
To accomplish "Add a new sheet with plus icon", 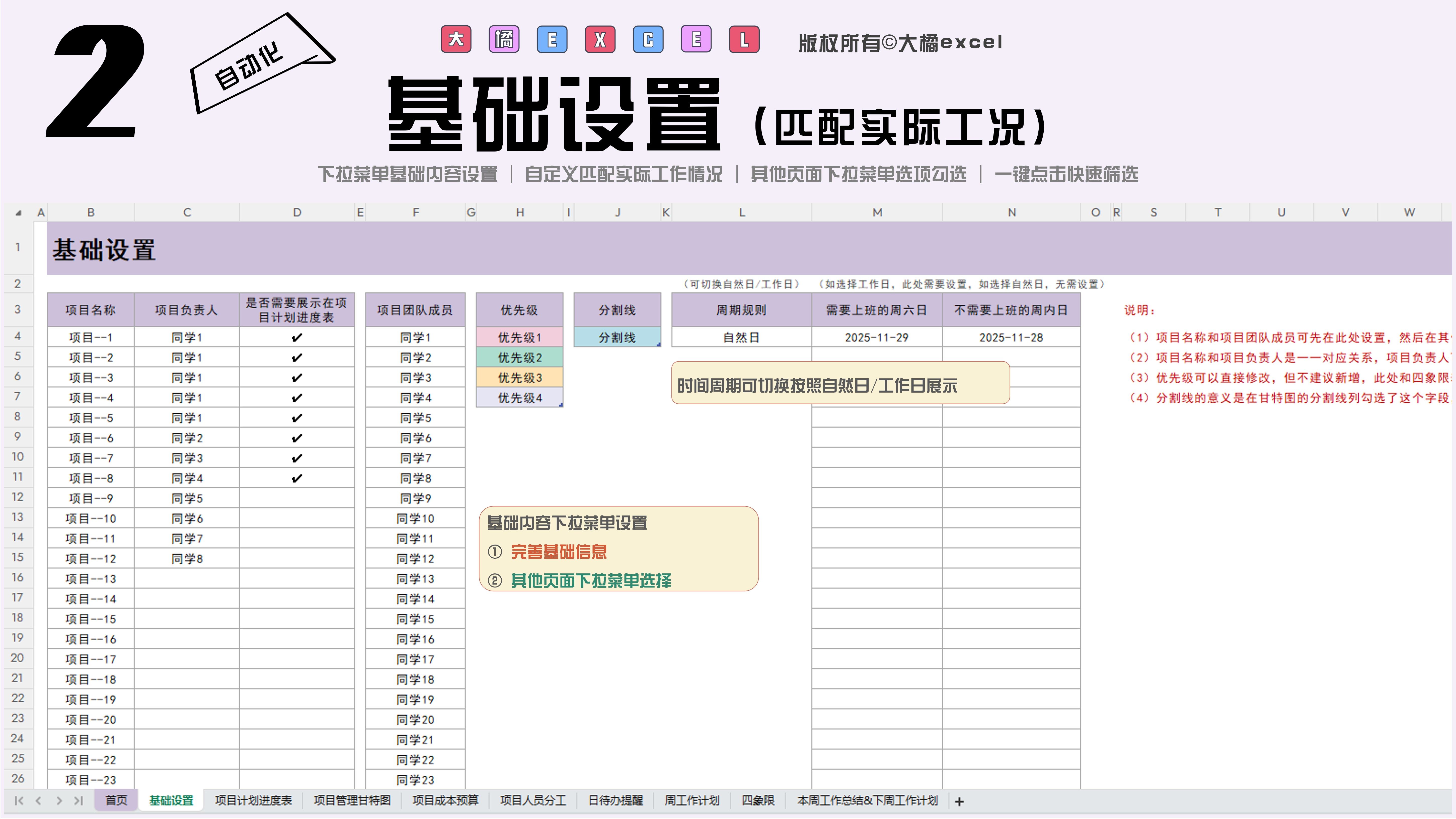I will [x=959, y=801].
